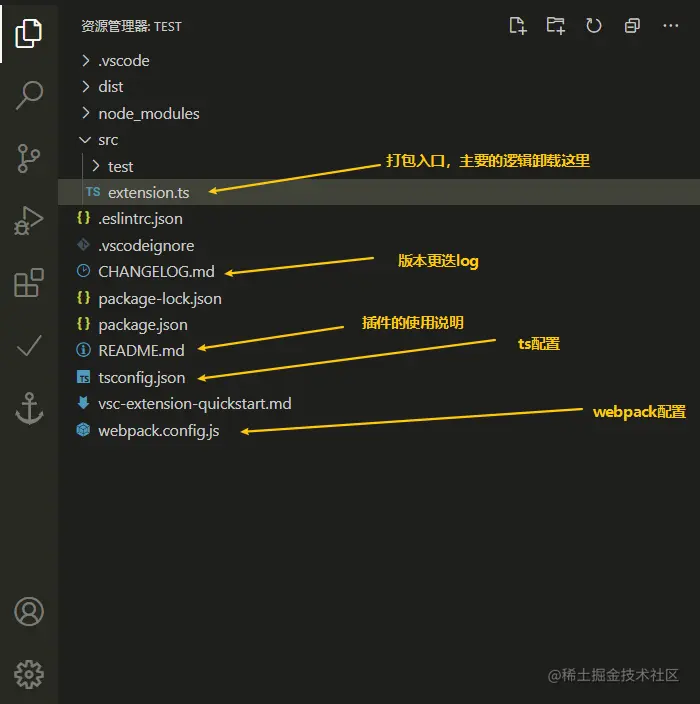Open the .vscodeignore file
The image size is (700, 704).
click(x=146, y=246)
